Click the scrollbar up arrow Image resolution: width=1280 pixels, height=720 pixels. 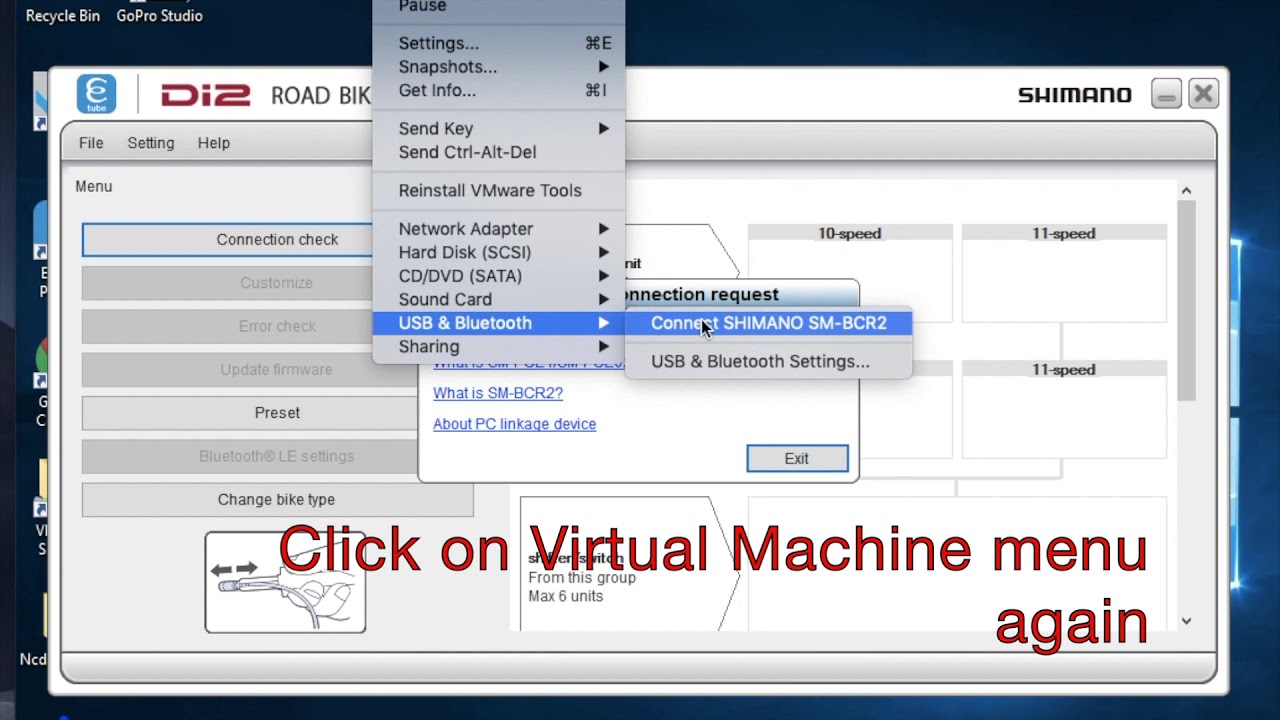tap(1186, 191)
